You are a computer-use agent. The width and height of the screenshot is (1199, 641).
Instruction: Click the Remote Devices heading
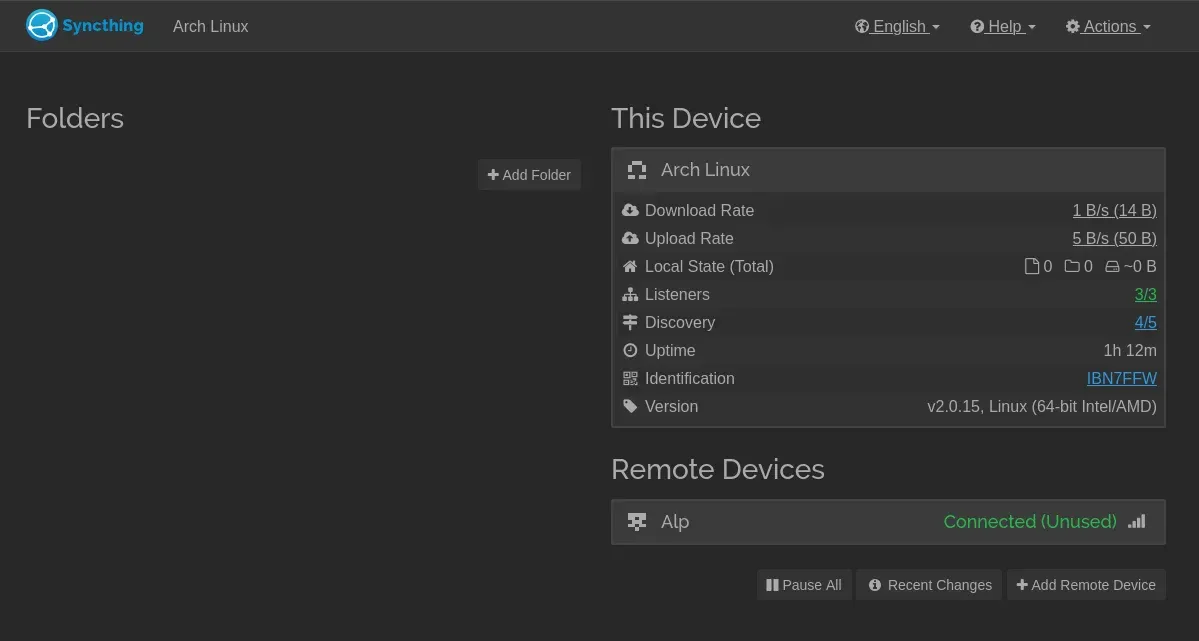(x=717, y=469)
